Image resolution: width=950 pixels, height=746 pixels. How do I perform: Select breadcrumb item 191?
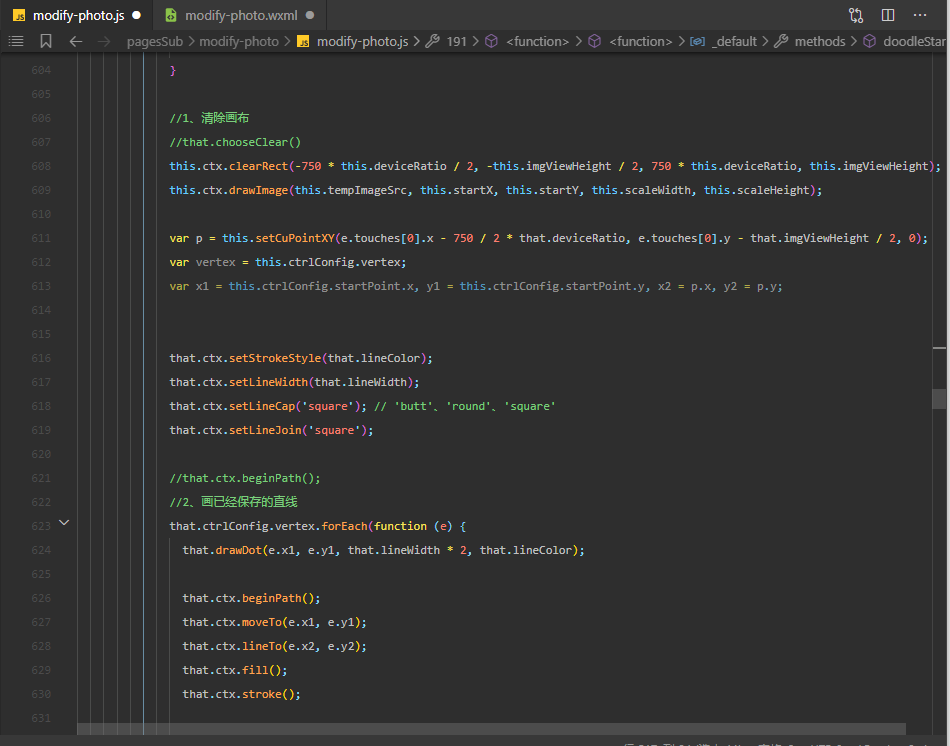coord(456,41)
